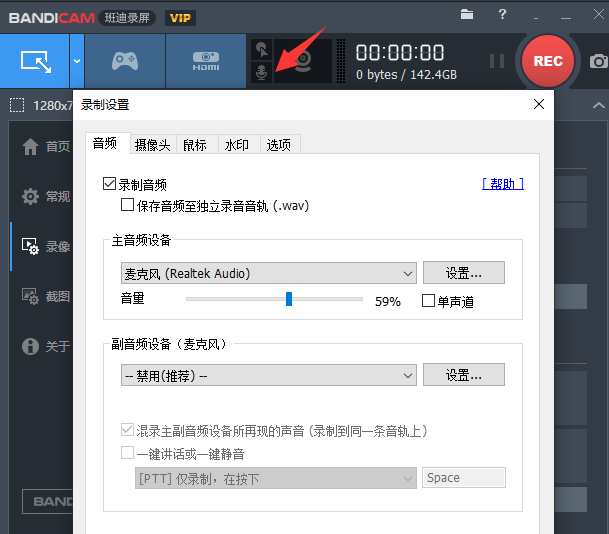Enable saving audio to separate .wav track

point(127,205)
